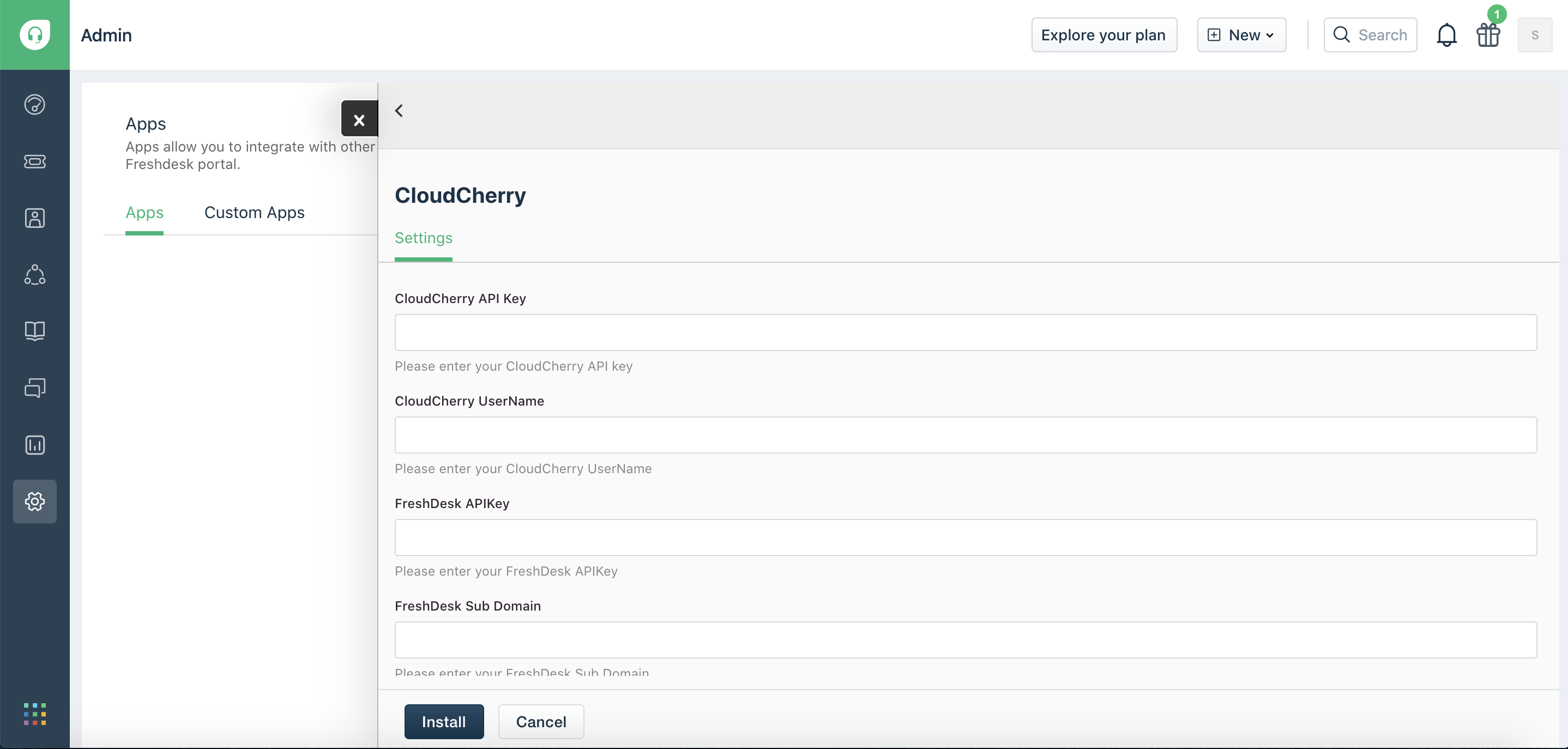The width and height of the screenshot is (1568, 749).
Task: Click the 'FreshDesk Sub Domain' label
Action: (467, 606)
